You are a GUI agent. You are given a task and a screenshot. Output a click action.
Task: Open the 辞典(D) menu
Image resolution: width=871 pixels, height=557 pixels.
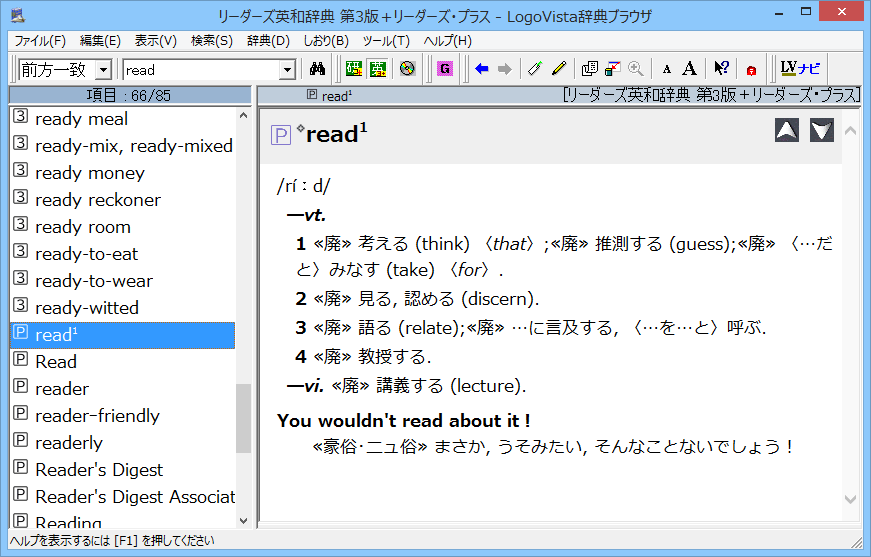point(268,41)
